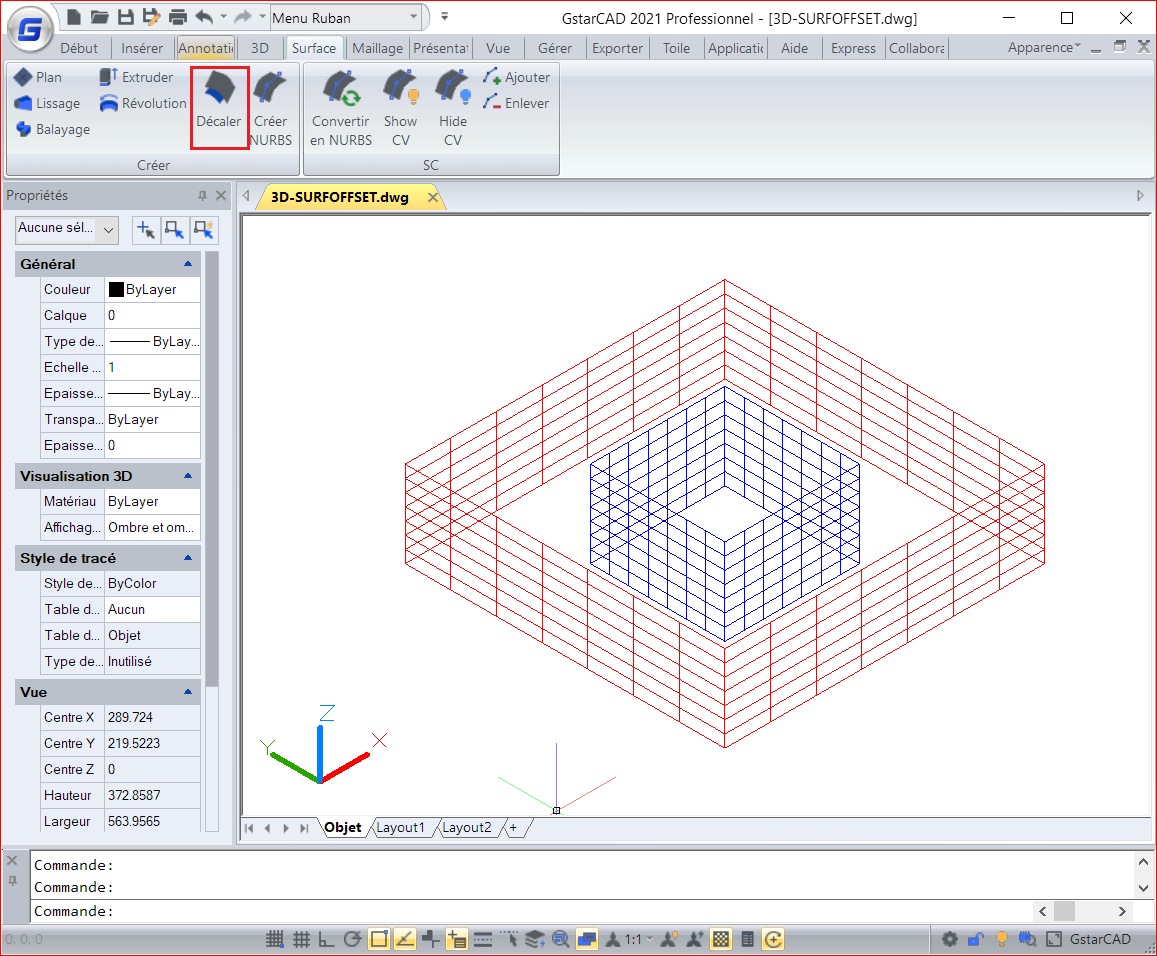Toggle polar tracking in status bar
Viewport: 1157px width, 956px height.
pyautogui.click(x=353, y=939)
